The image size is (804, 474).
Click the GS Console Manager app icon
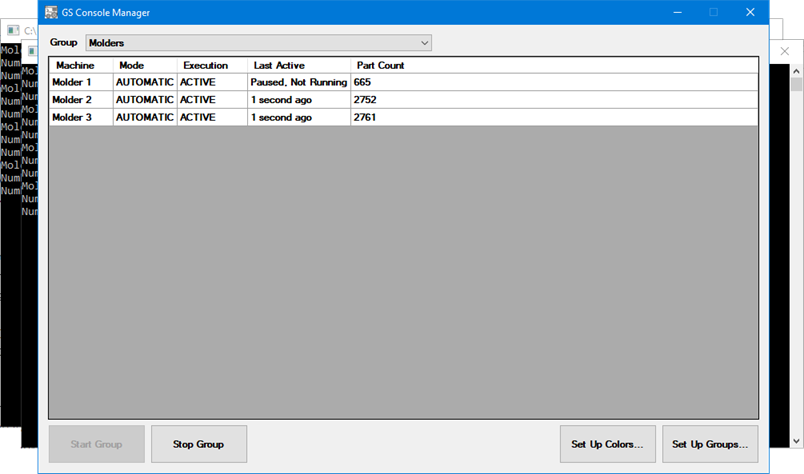(x=51, y=13)
